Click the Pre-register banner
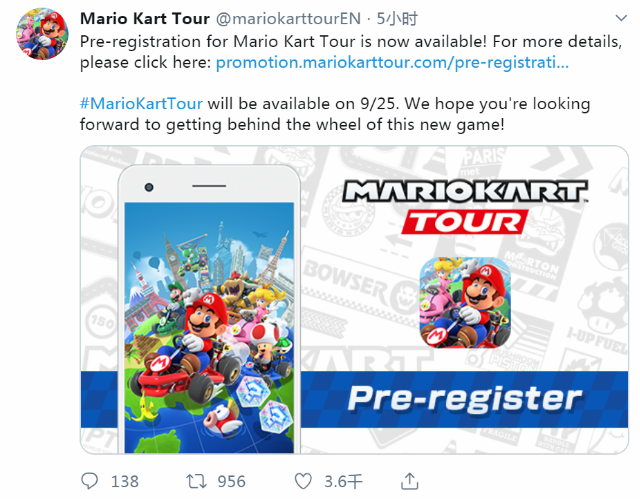The width and height of the screenshot is (640, 502). (x=464, y=399)
